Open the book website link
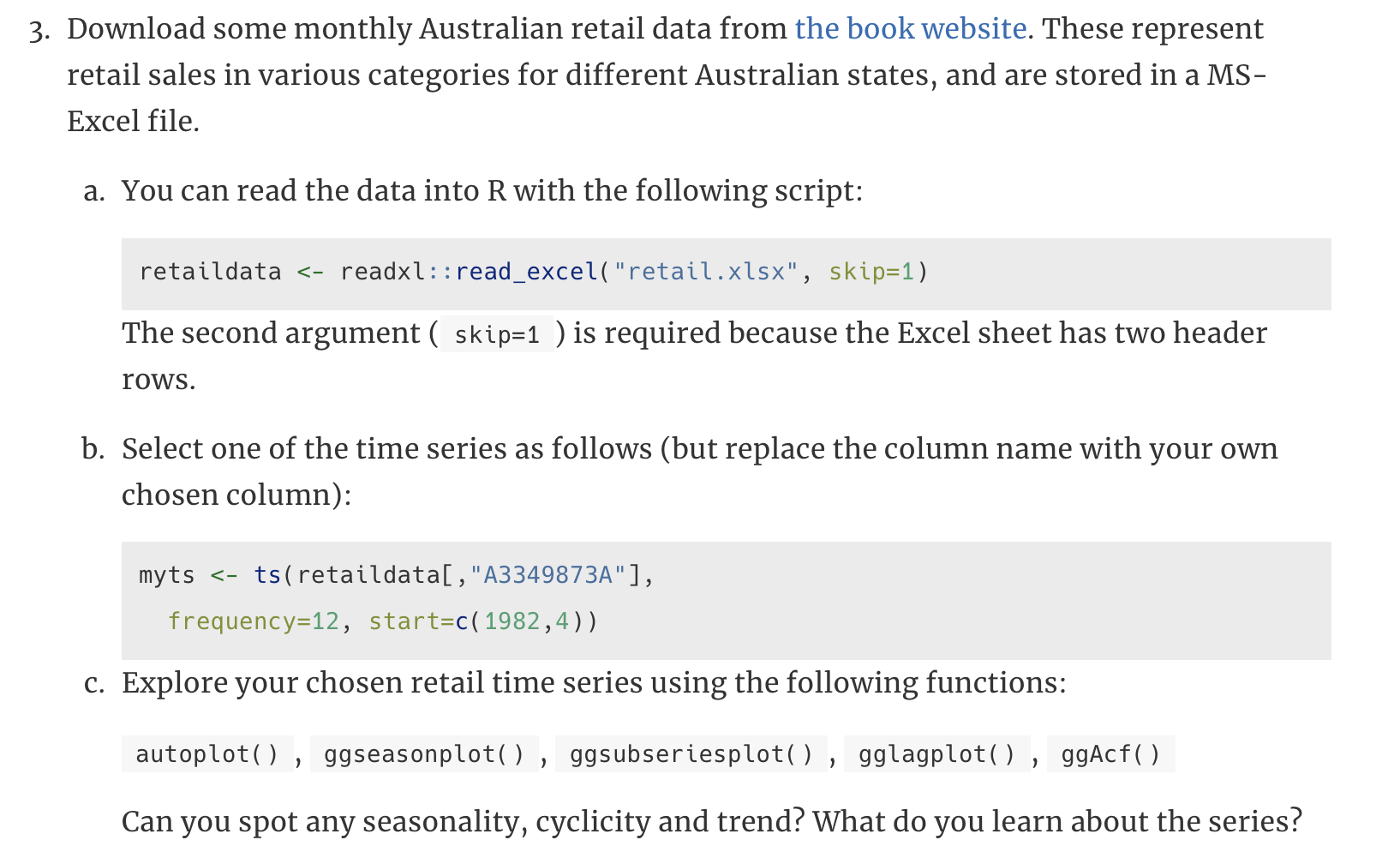 [x=910, y=29]
